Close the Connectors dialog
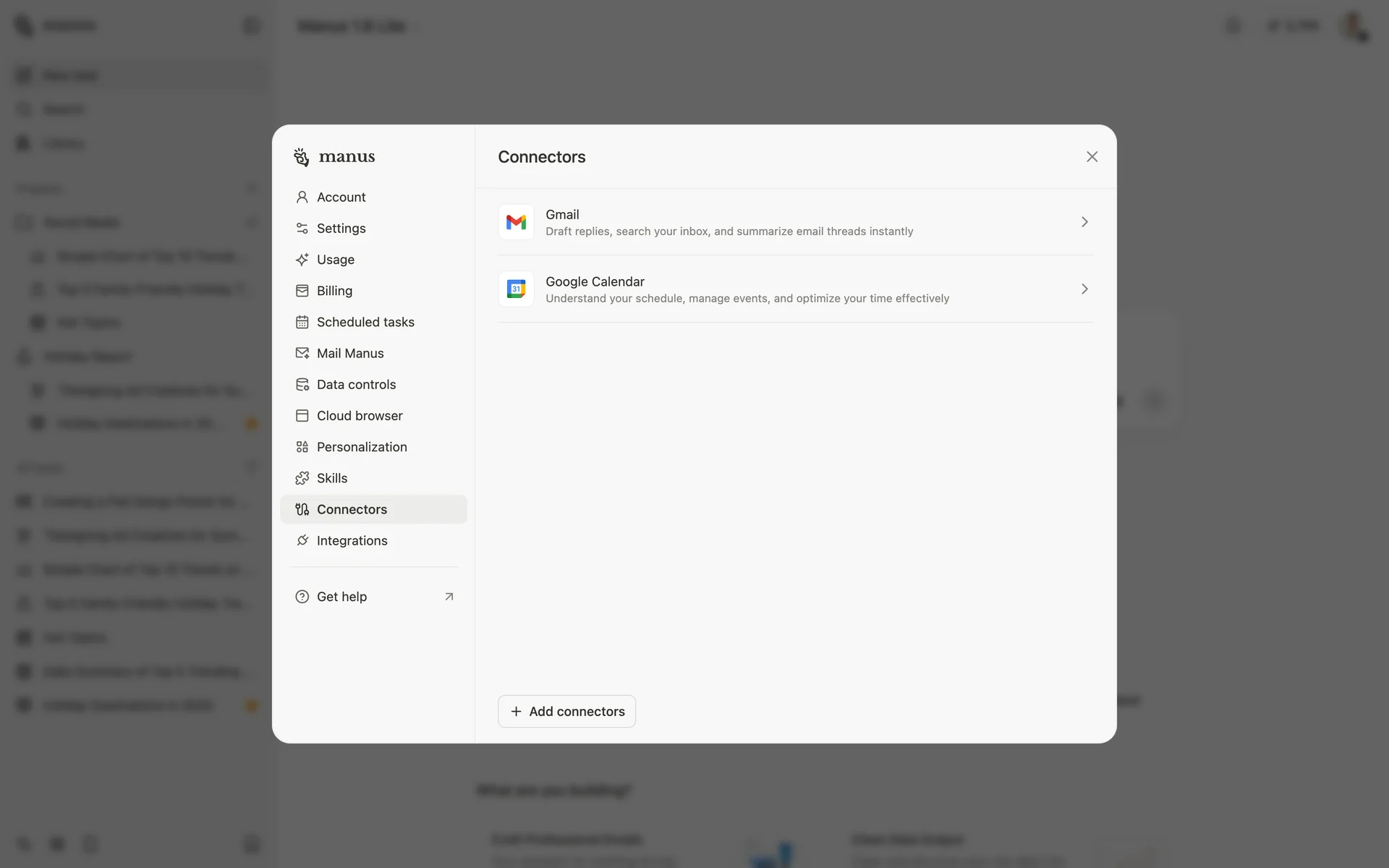Viewport: 1389px width, 868px height. [x=1092, y=157]
